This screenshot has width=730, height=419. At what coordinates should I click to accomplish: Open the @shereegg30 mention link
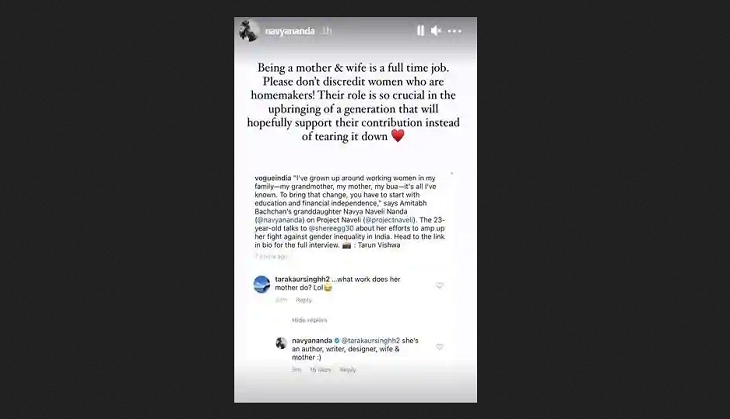click(331, 228)
